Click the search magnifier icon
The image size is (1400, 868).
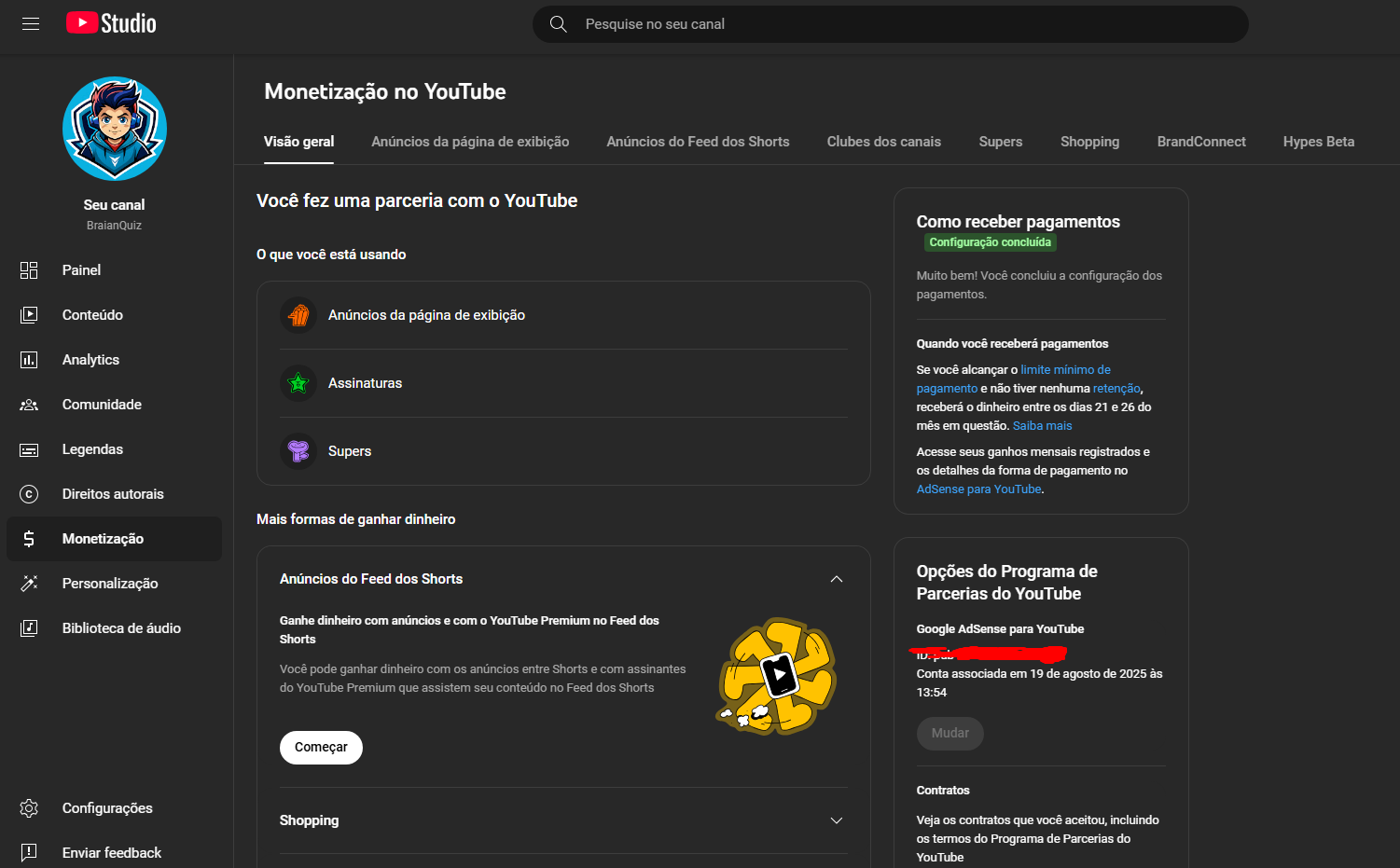tap(559, 24)
